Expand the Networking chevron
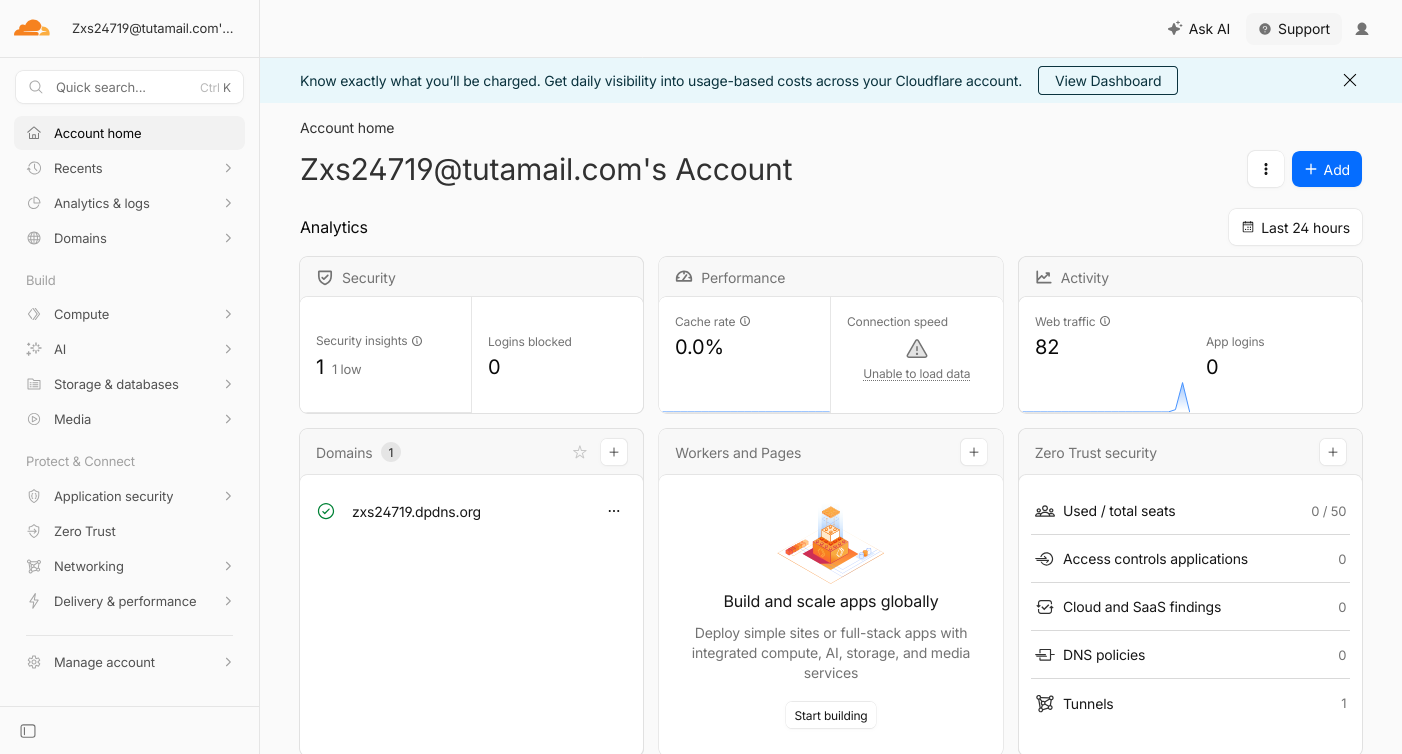The image size is (1402, 754). pos(229,566)
